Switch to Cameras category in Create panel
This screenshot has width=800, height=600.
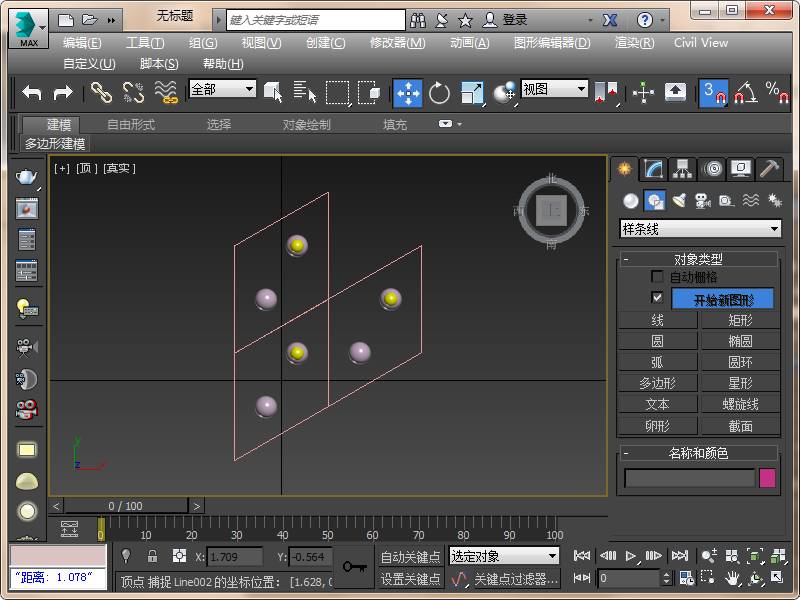tap(702, 200)
